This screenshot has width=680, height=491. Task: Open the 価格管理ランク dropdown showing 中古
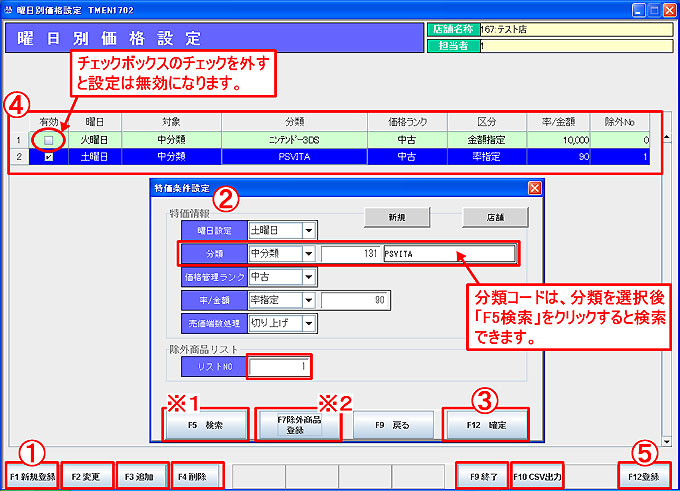tap(308, 276)
